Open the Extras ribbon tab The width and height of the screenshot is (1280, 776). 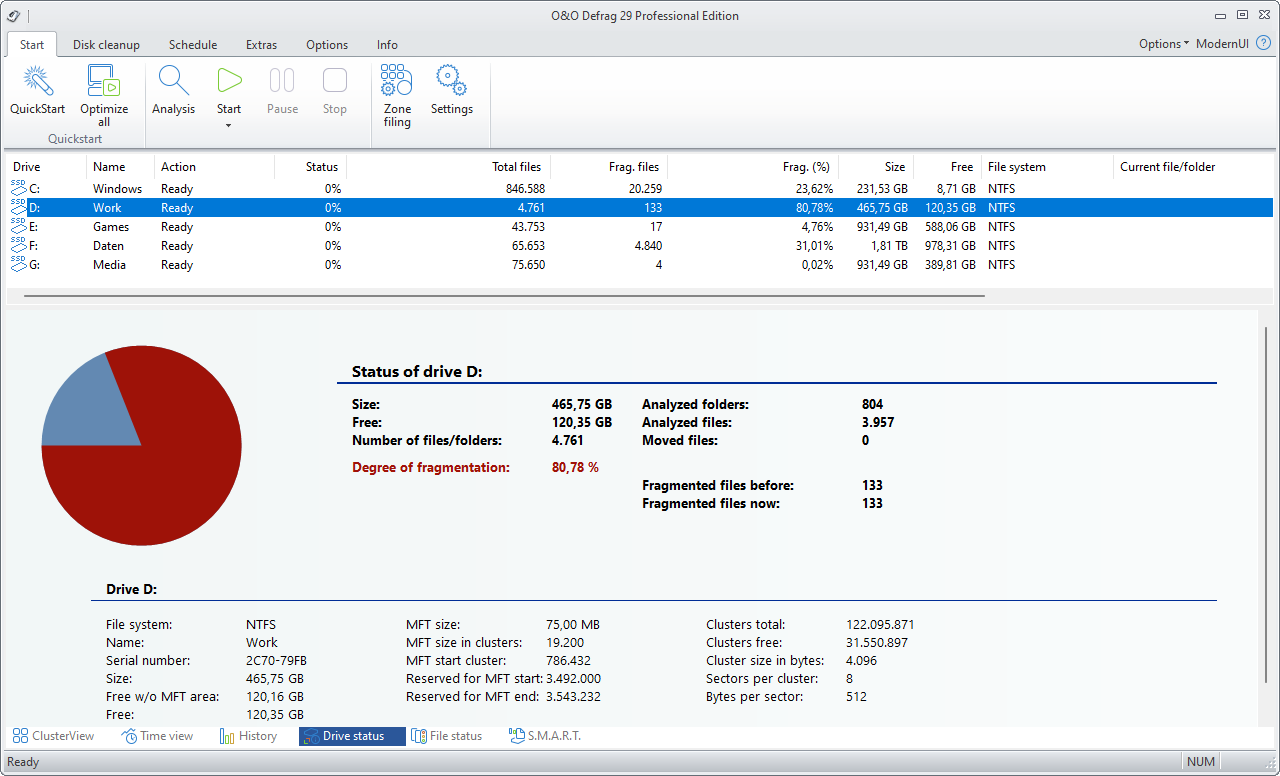click(261, 45)
